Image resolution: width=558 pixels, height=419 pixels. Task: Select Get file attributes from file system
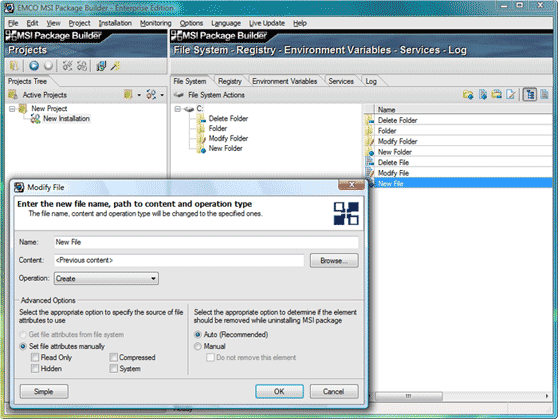[x=23, y=335]
